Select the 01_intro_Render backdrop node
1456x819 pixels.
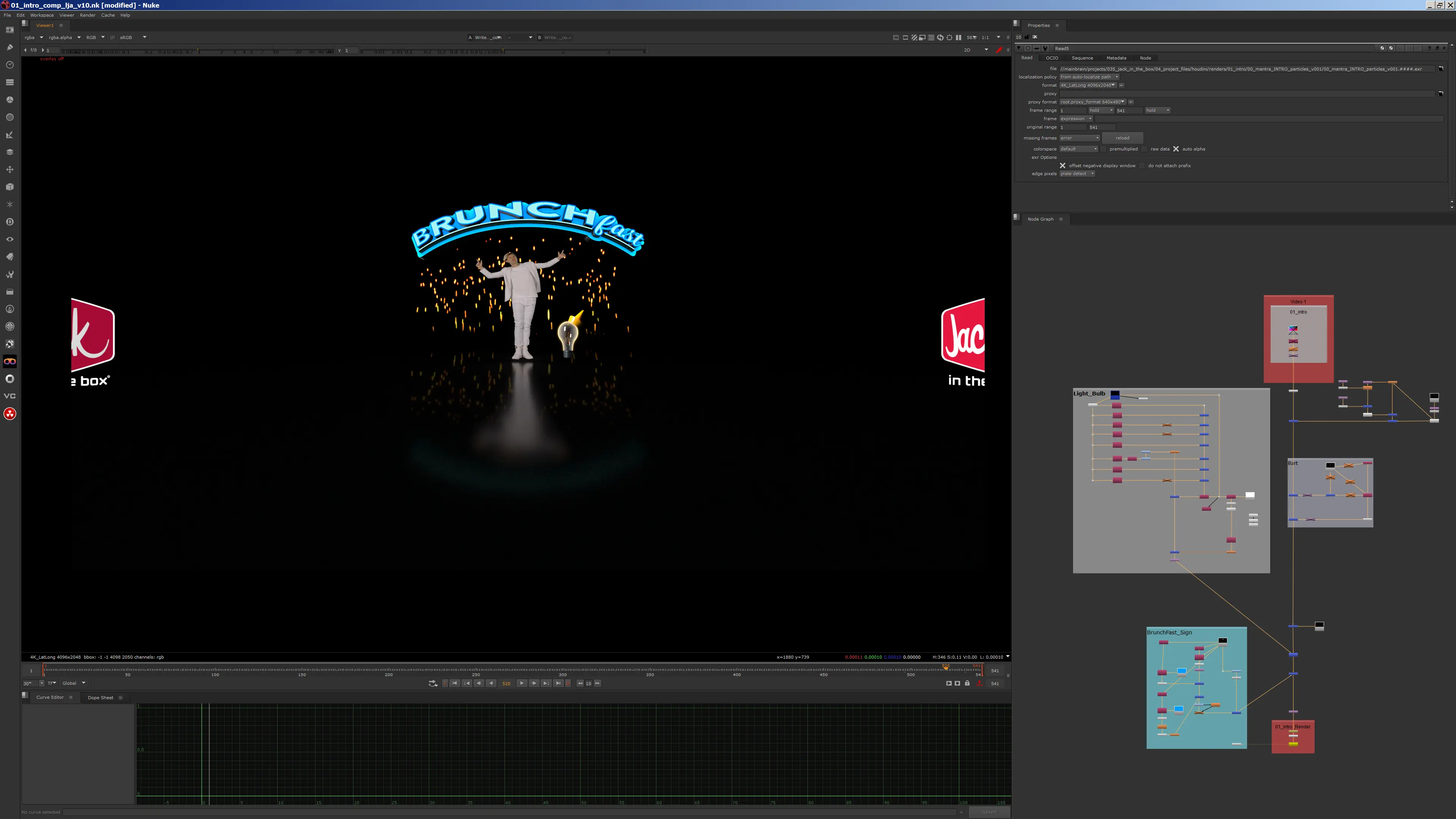coord(1293,736)
